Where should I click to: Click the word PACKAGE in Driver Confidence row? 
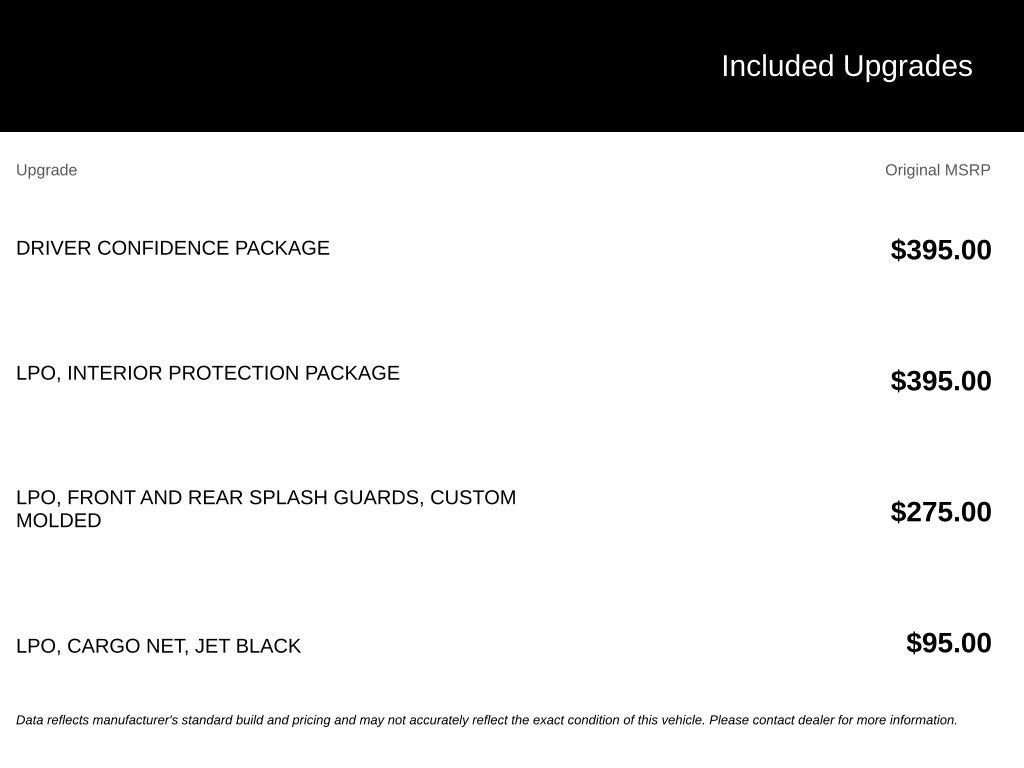tap(282, 248)
